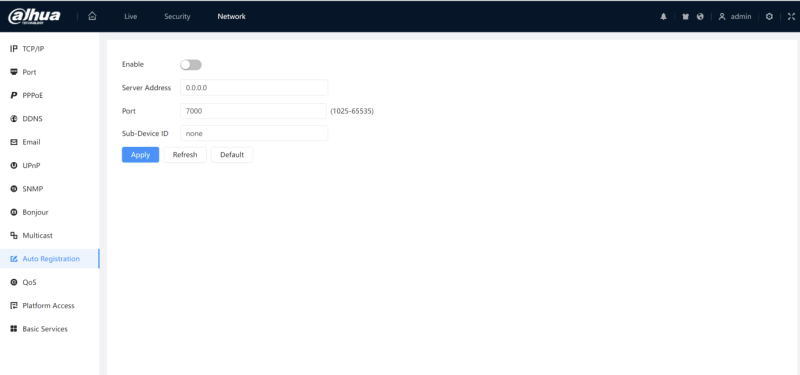Go to PPPoE settings

pyautogui.click(x=49, y=95)
